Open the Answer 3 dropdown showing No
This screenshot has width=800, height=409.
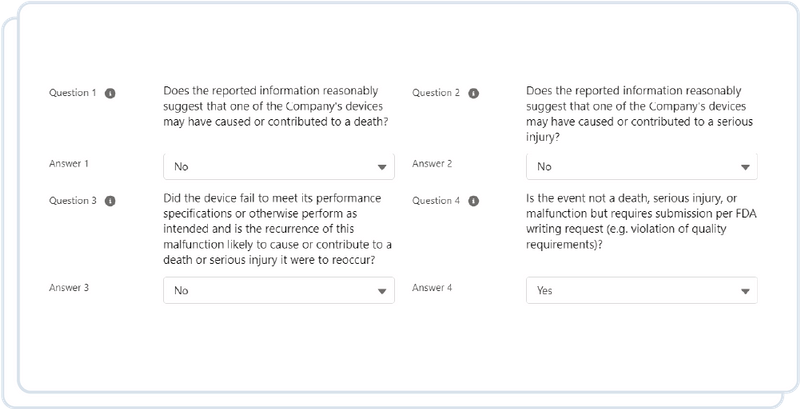point(278,291)
